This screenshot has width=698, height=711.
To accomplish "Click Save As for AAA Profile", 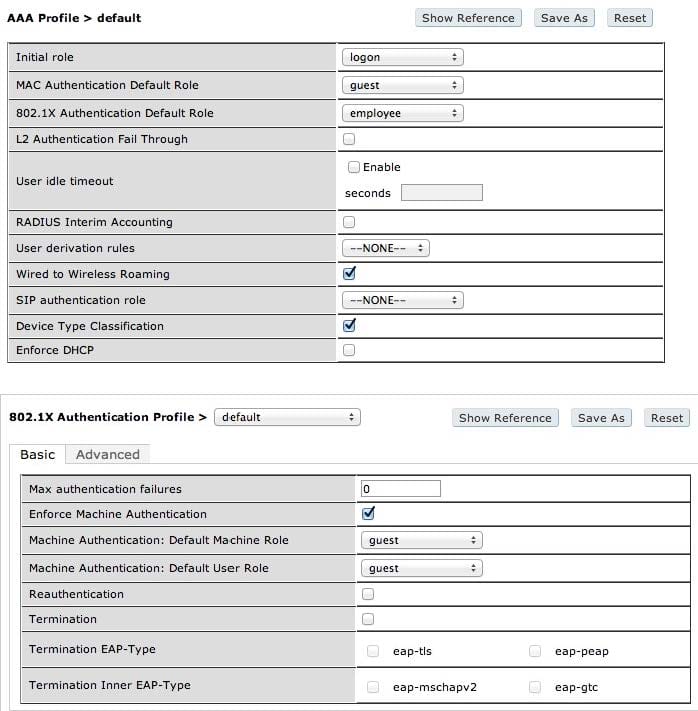I will (564, 18).
